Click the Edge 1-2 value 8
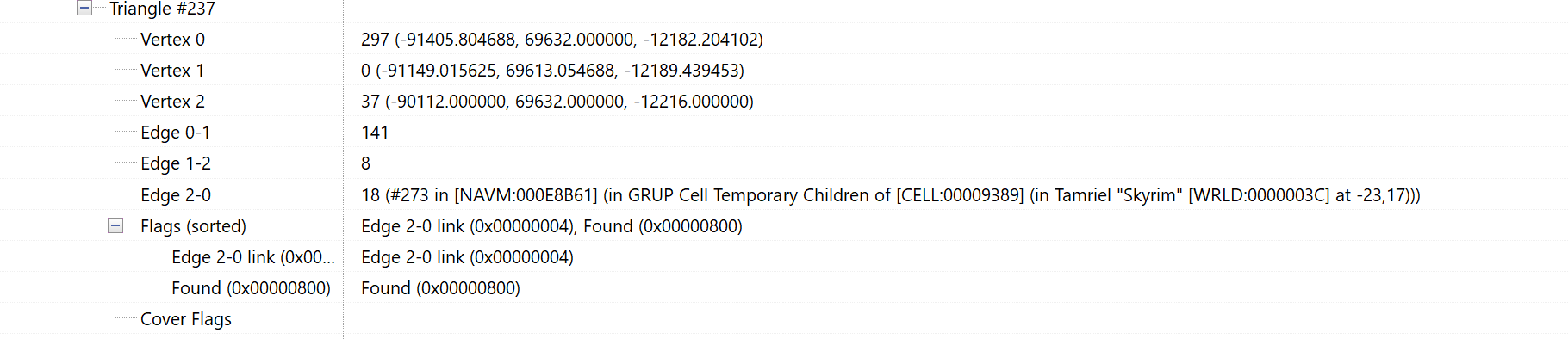The height and width of the screenshot is (339, 1568). coord(365,163)
